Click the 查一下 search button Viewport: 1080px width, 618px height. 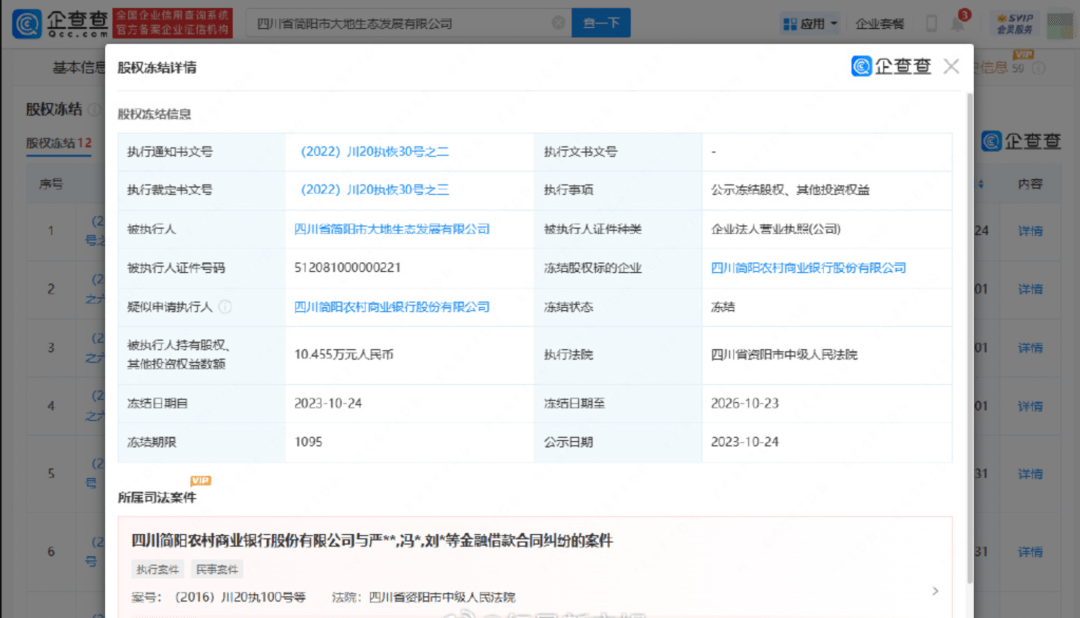pyautogui.click(x=600, y=23)
